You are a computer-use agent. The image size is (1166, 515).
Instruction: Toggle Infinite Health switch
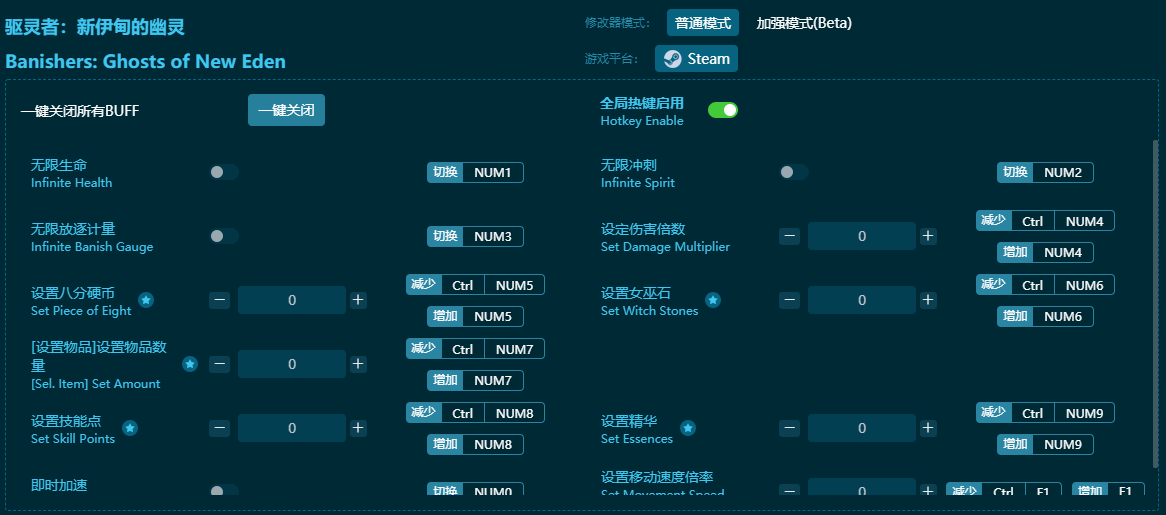pos(224,172)
